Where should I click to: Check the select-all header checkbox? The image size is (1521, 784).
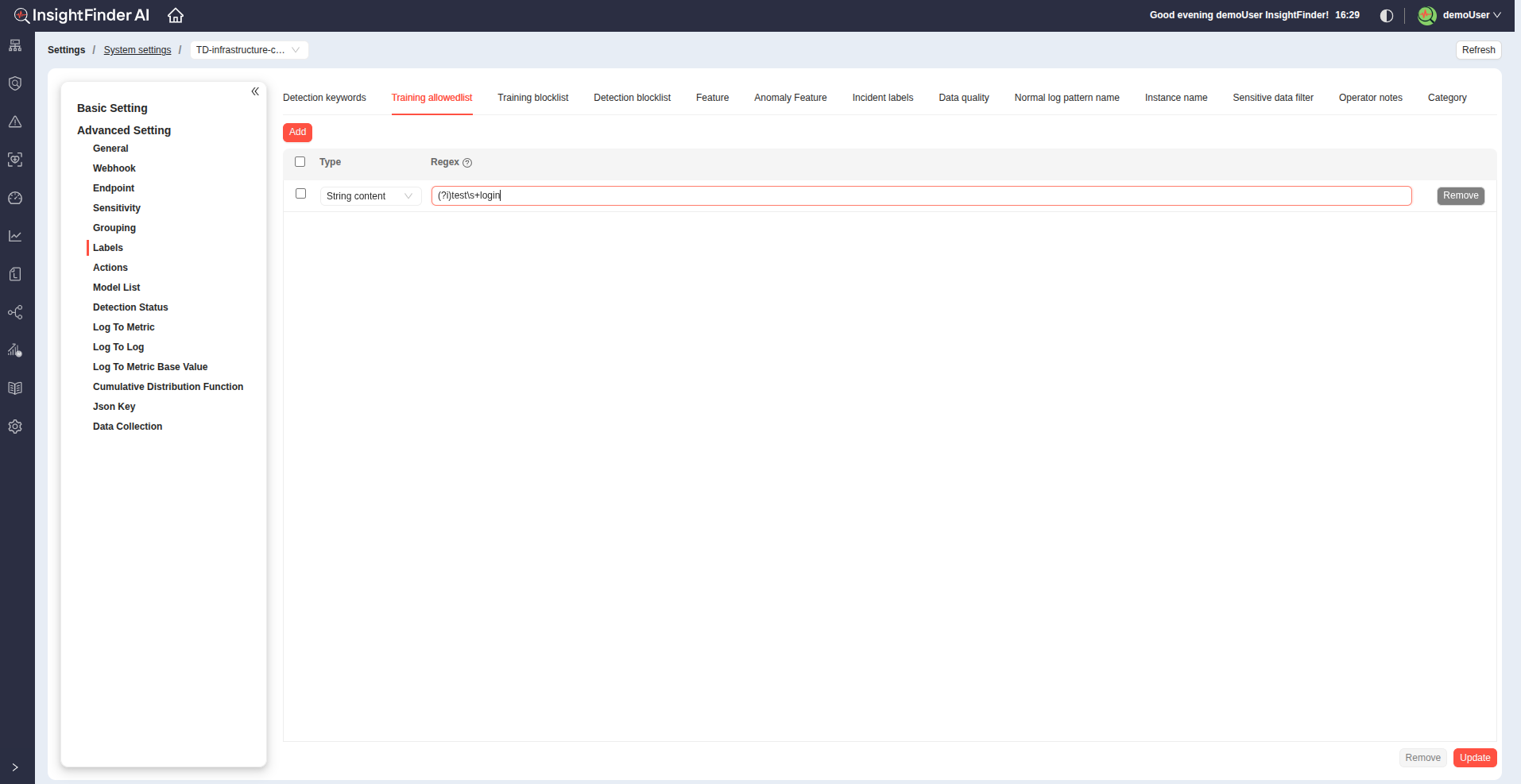click(300, 162)
